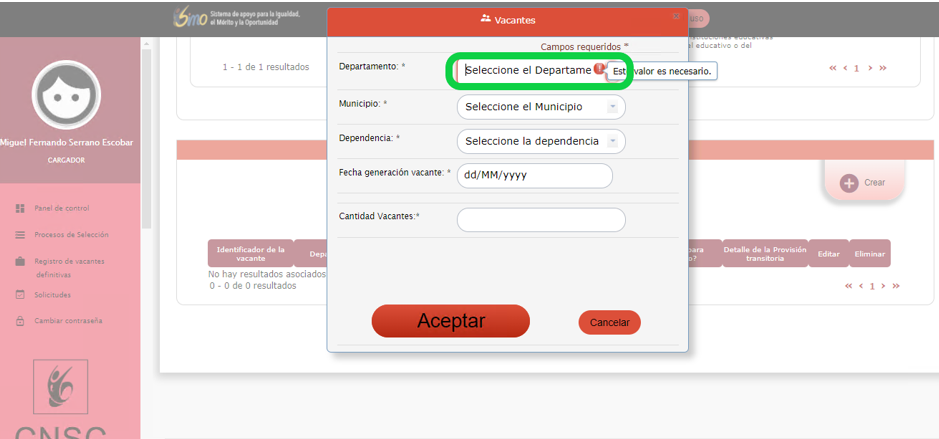Open the Dependencia dropdown list

(x=540, y=141)
